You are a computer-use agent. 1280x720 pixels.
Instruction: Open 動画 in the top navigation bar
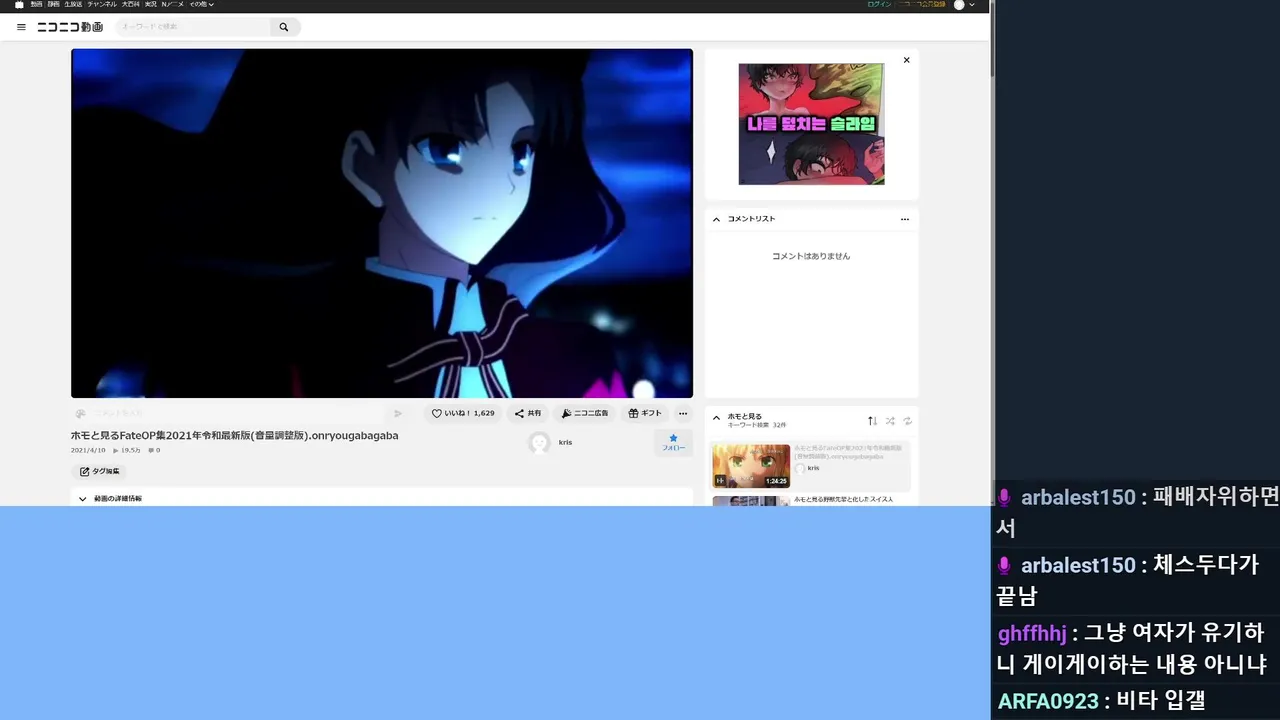(37, 5)
